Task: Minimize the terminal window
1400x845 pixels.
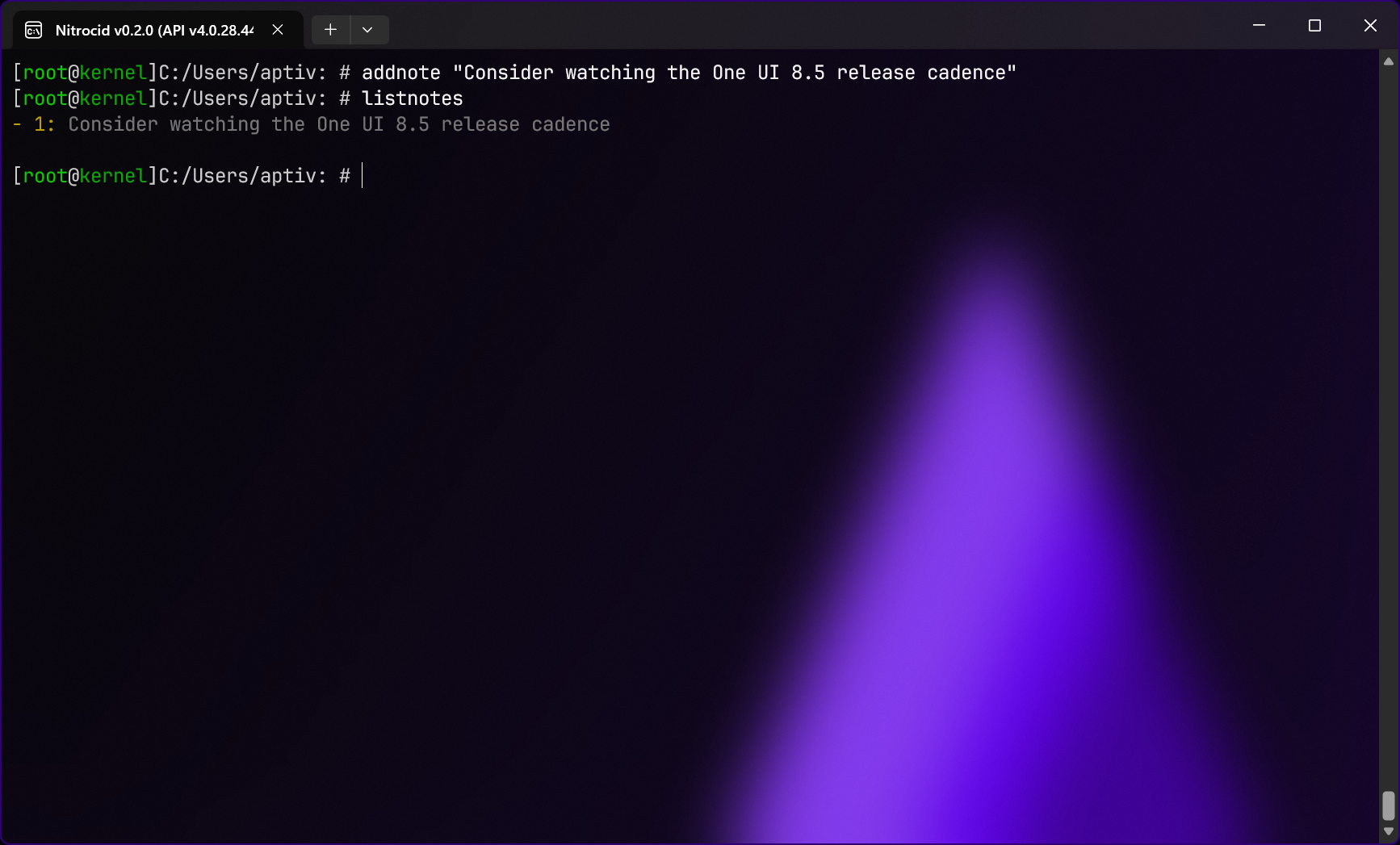Action: [x=1259, y=26]
